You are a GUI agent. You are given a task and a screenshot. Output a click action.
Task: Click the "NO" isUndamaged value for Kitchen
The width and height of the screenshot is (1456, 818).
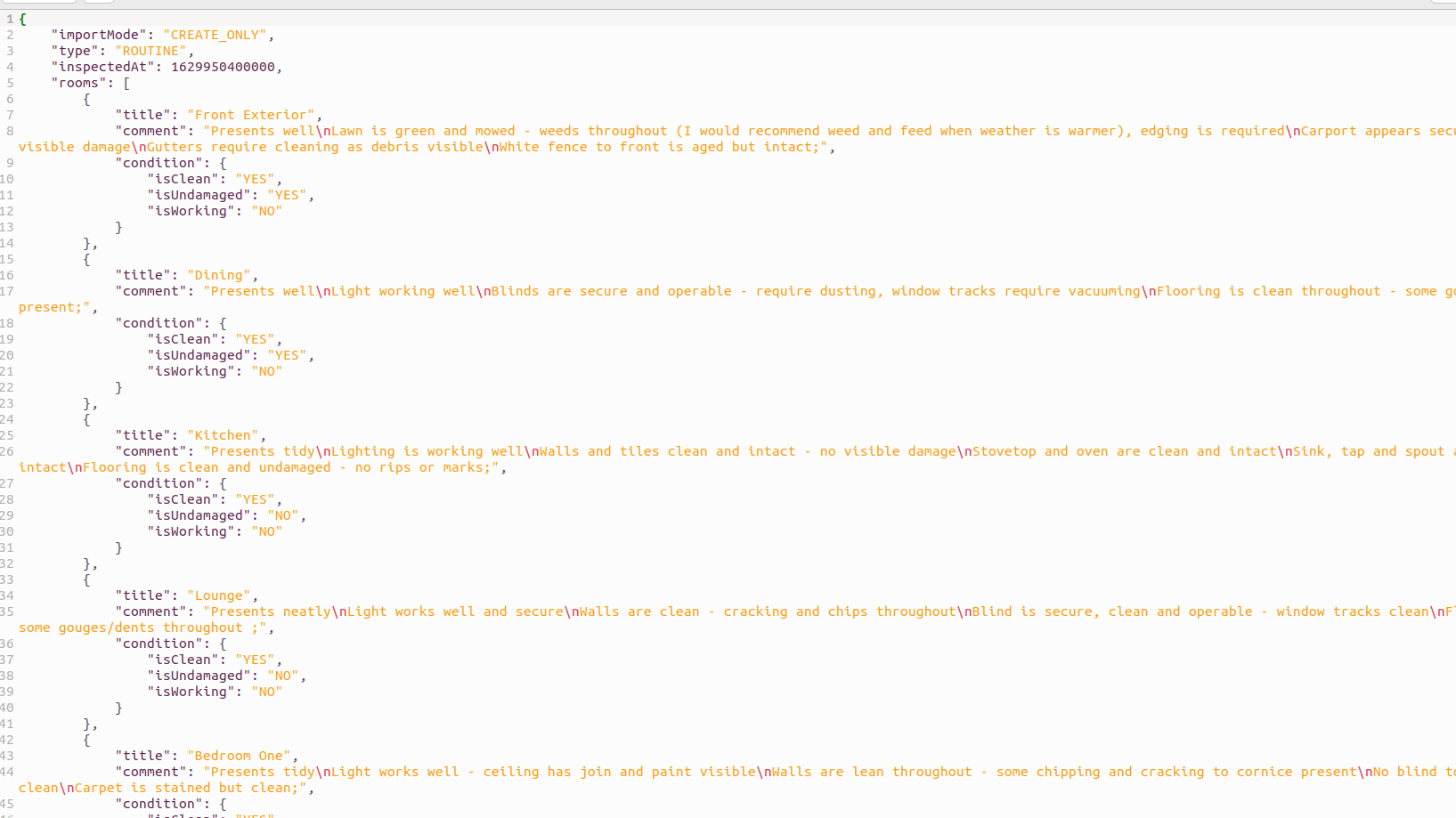283,515
